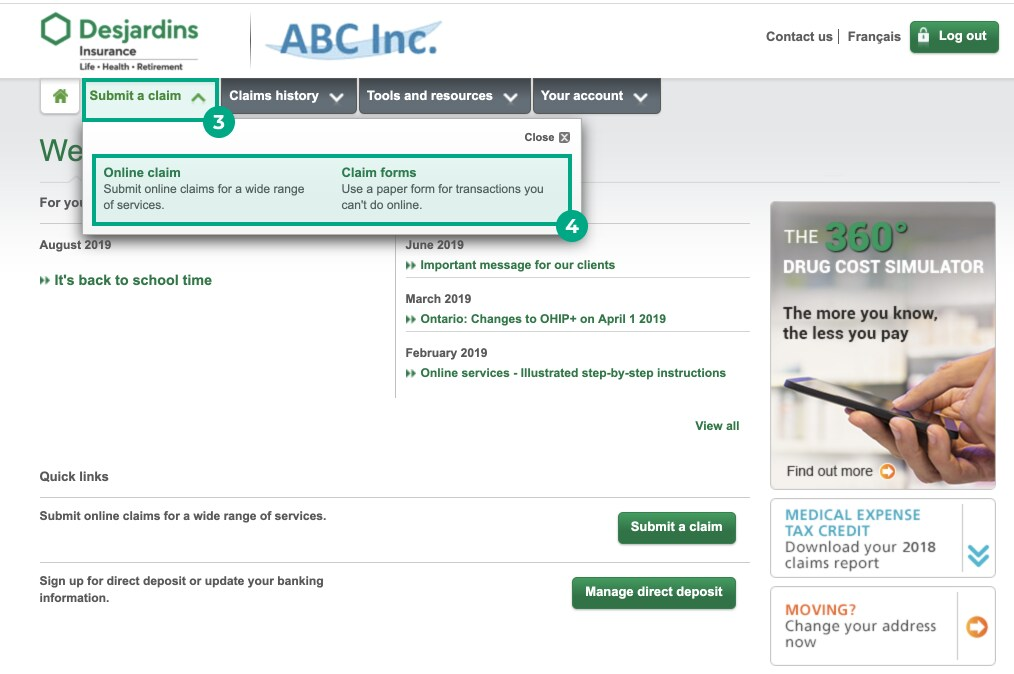Click the lock icon on the Log out button

point(926,36)
